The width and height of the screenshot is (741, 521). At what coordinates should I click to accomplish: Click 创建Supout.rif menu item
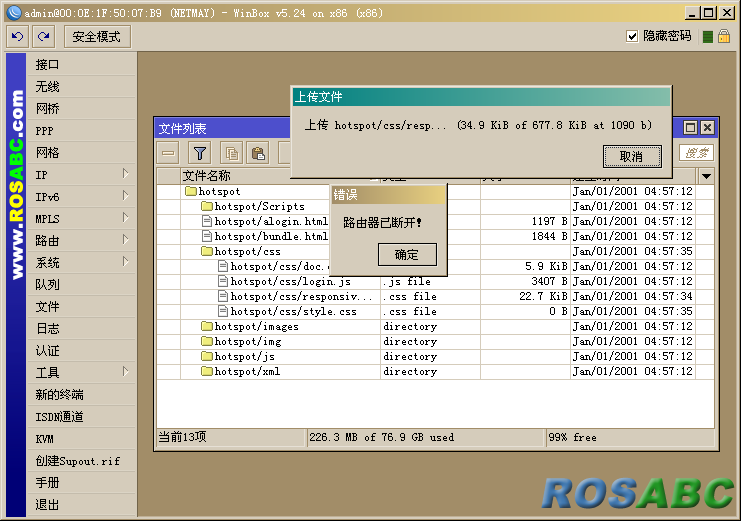(x=81, y=461)
